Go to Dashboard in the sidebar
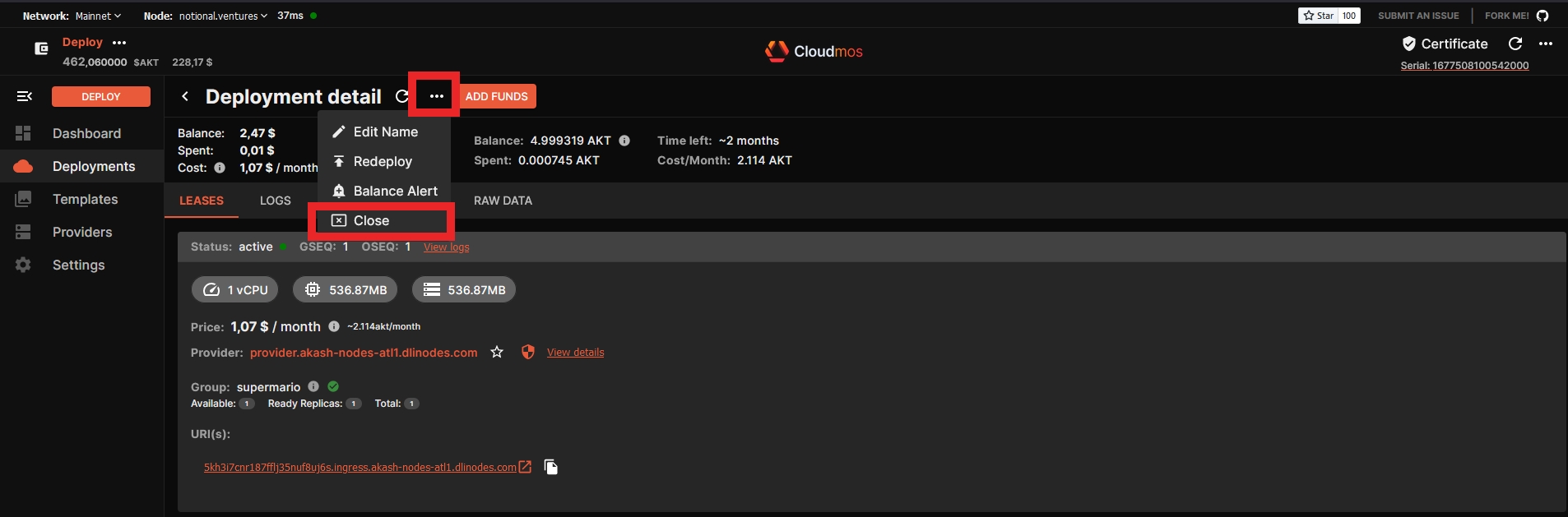1568x517 pixels. (x=82, y=133)
